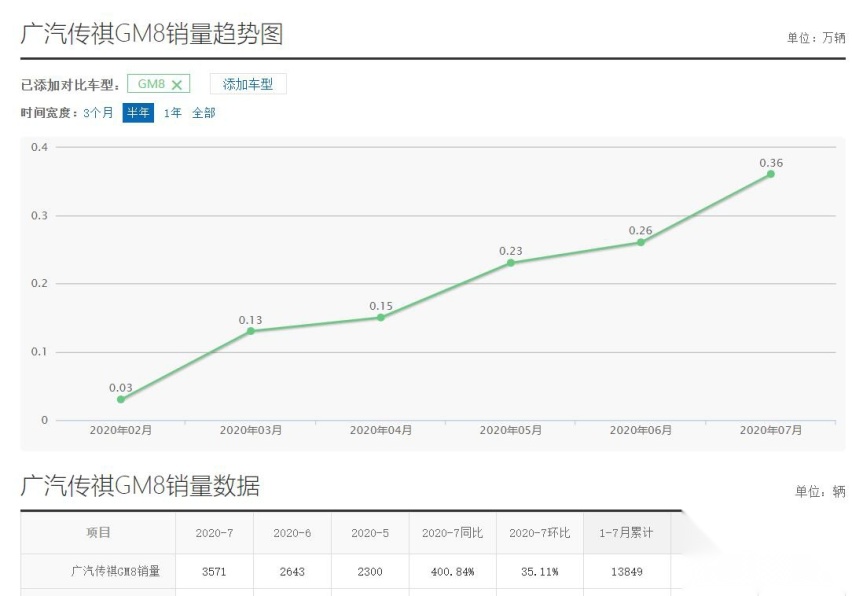Click the table cell showing 2643
The image size is (852, 596).
click(292, 572)
